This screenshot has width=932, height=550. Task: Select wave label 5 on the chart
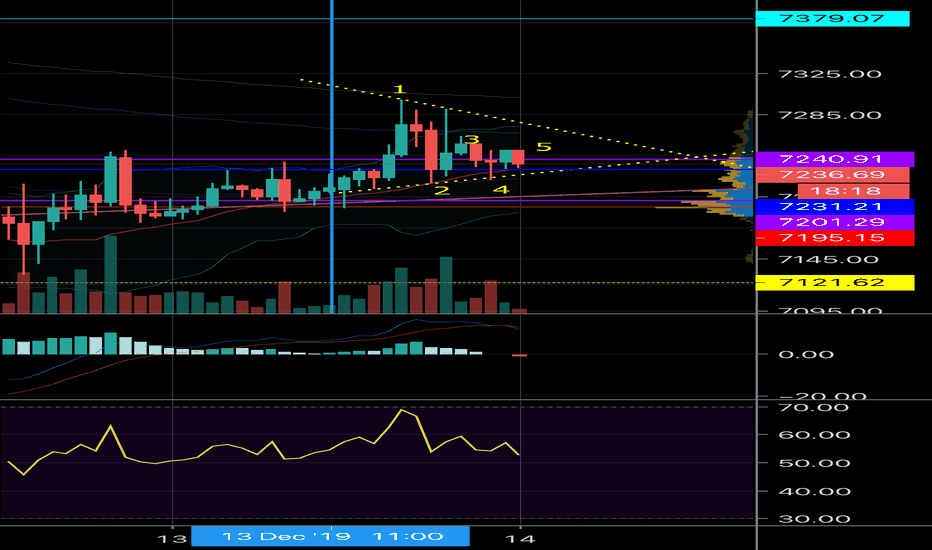point(544,147)
